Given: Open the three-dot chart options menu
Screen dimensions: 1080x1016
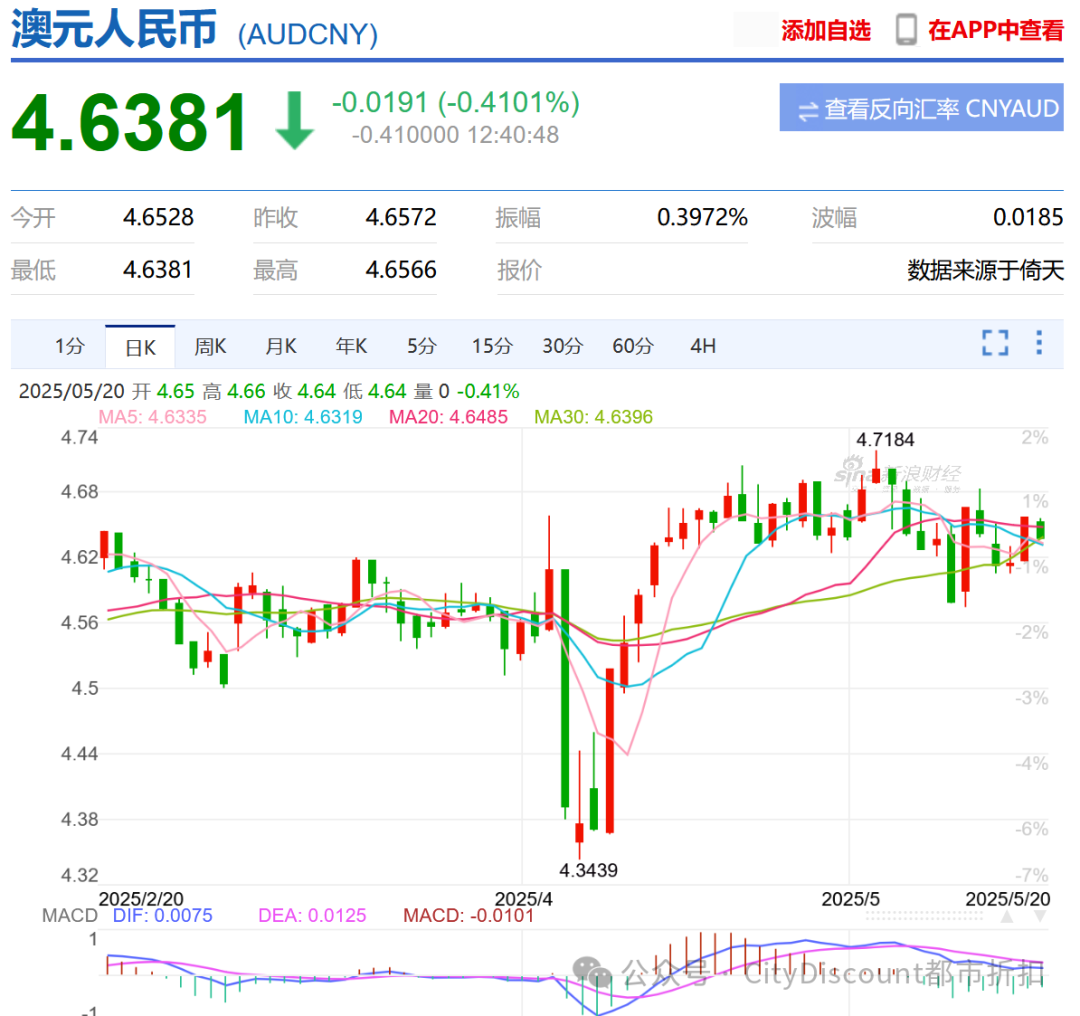Looking at the screenshot, I should [1039, 342].
